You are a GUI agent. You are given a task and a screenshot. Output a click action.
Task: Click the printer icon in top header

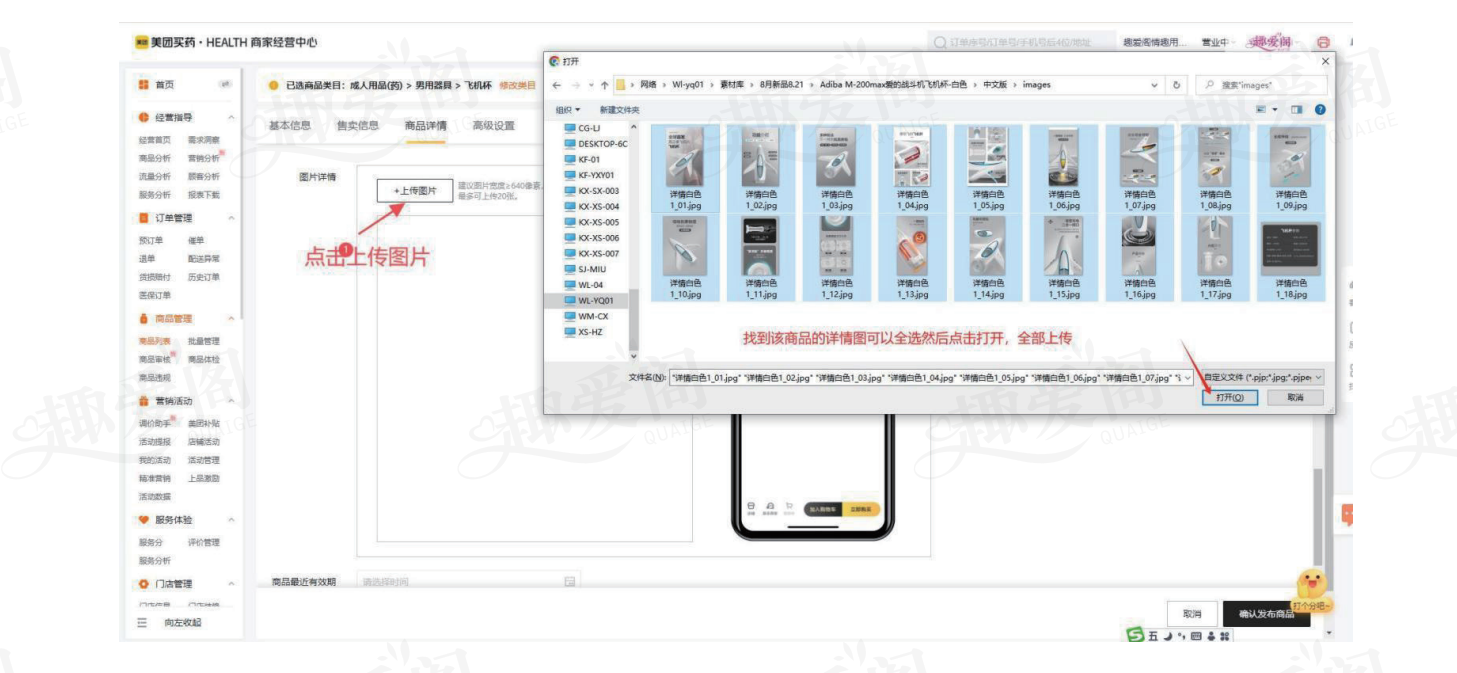pos(1323,43)
